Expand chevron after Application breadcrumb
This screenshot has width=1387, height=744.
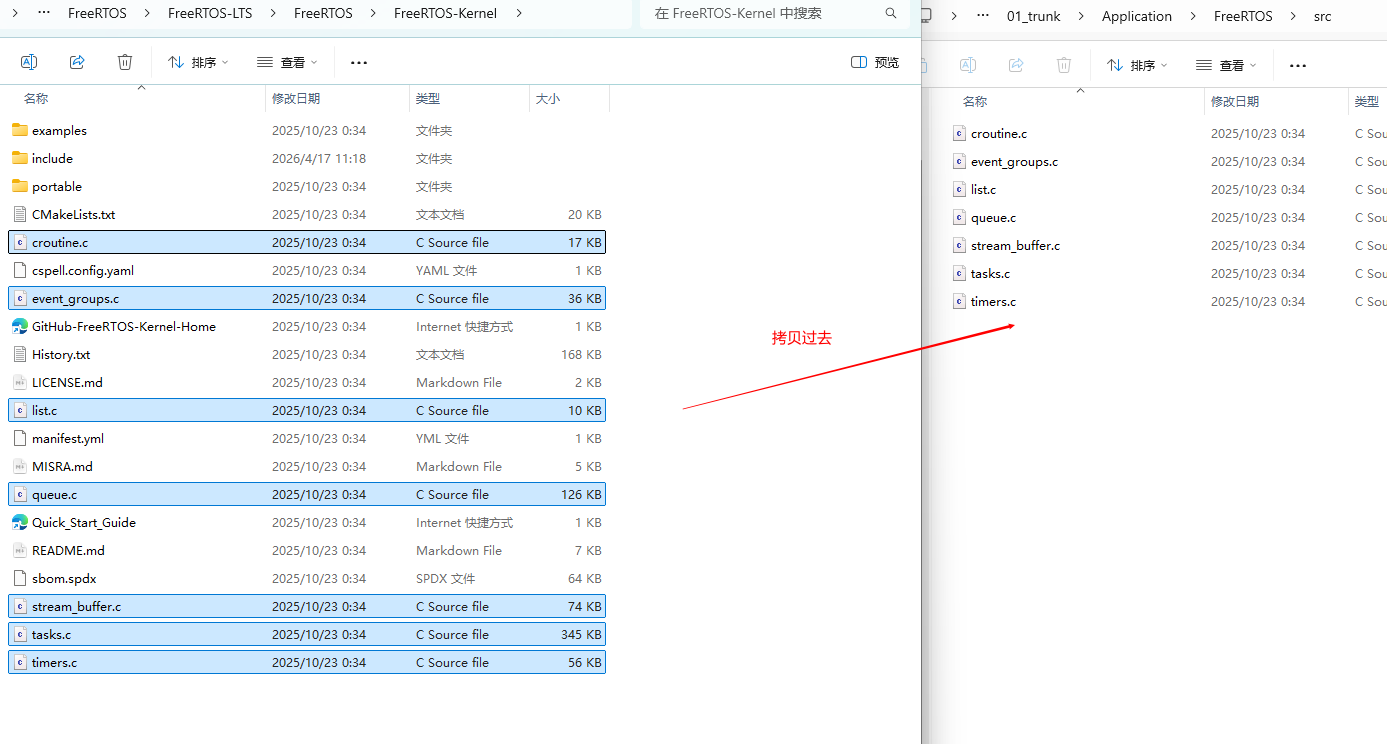point(1193,16)
